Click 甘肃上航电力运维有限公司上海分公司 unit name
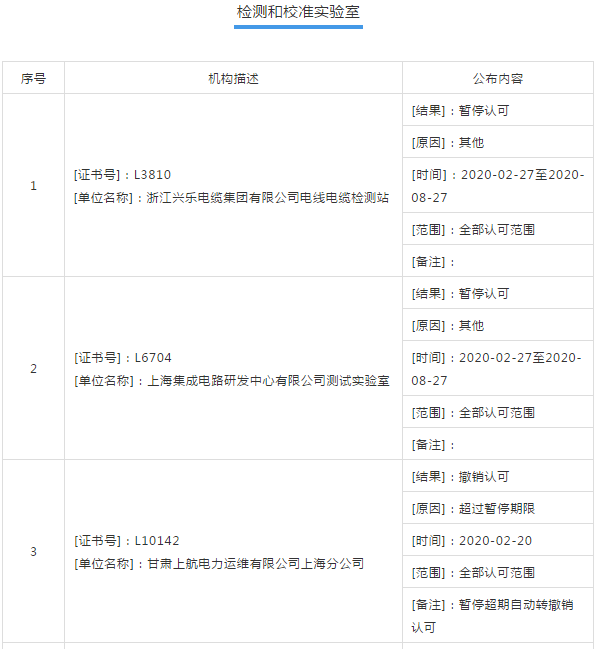Viewport: 597px width, 649px height. point(255,564)
